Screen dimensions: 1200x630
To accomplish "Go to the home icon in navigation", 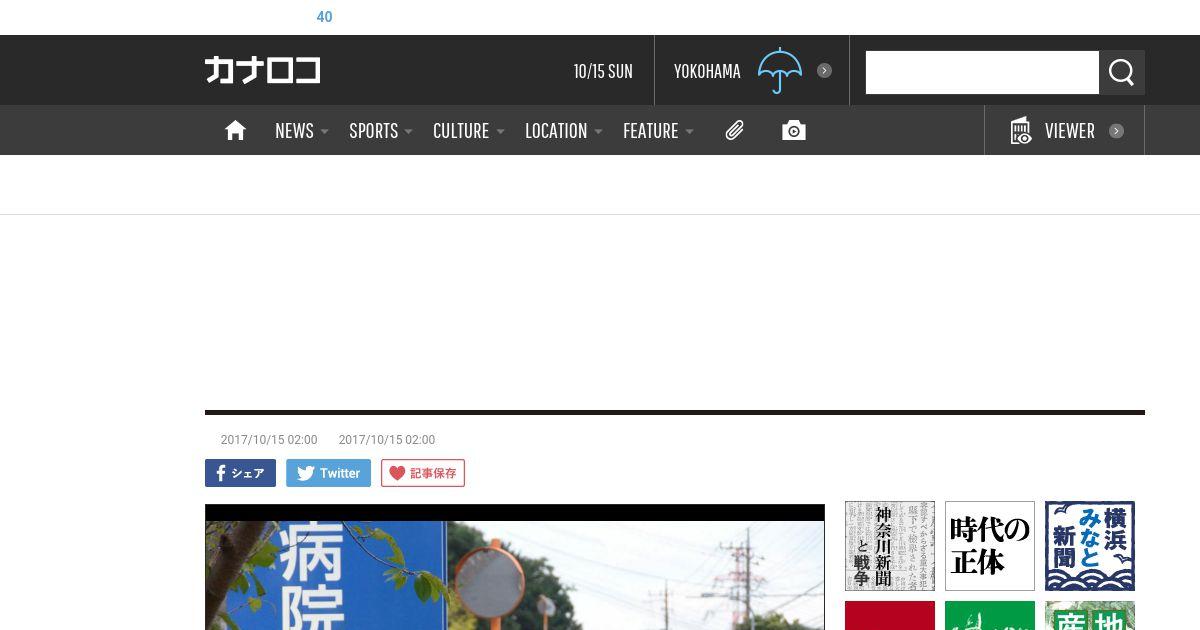I will coord(235,130).
